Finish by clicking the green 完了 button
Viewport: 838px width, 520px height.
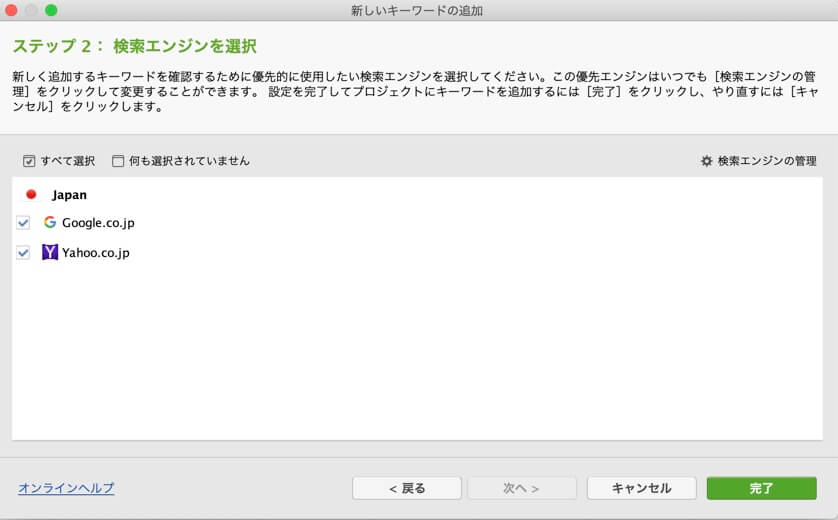point(761,488)
